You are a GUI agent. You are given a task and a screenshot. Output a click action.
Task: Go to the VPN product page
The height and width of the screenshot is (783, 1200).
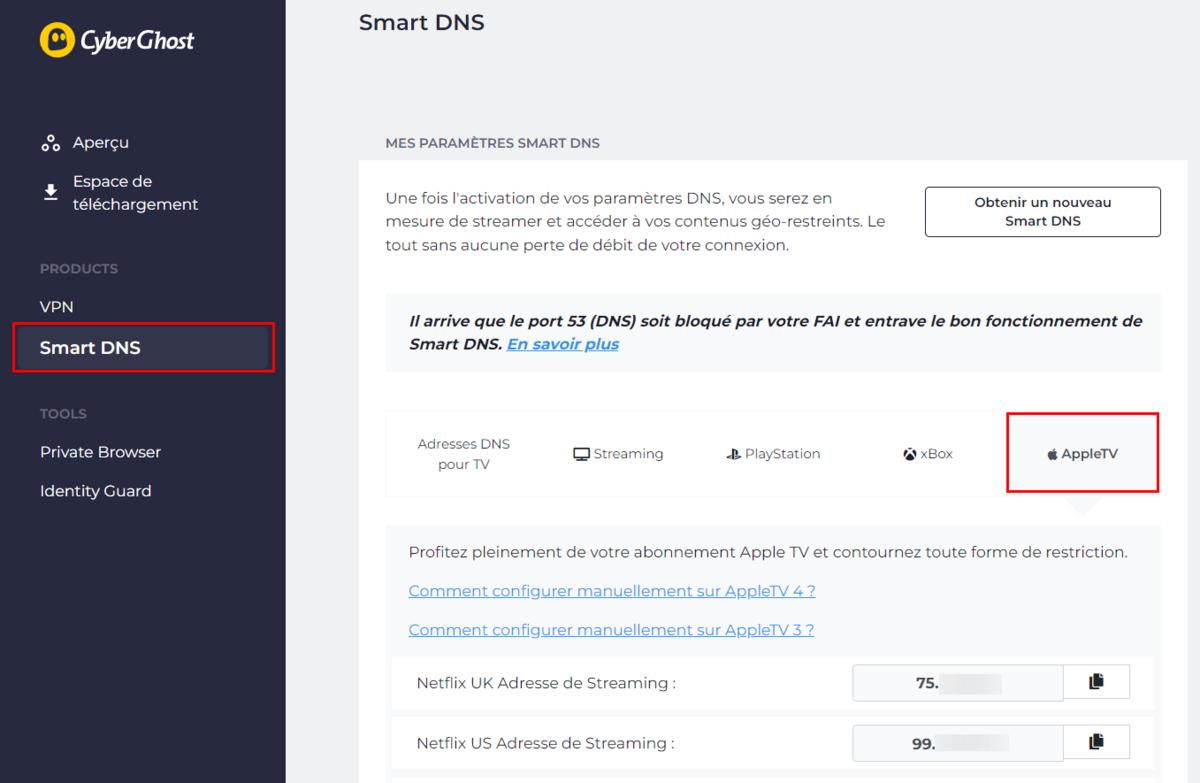[57, 307]
